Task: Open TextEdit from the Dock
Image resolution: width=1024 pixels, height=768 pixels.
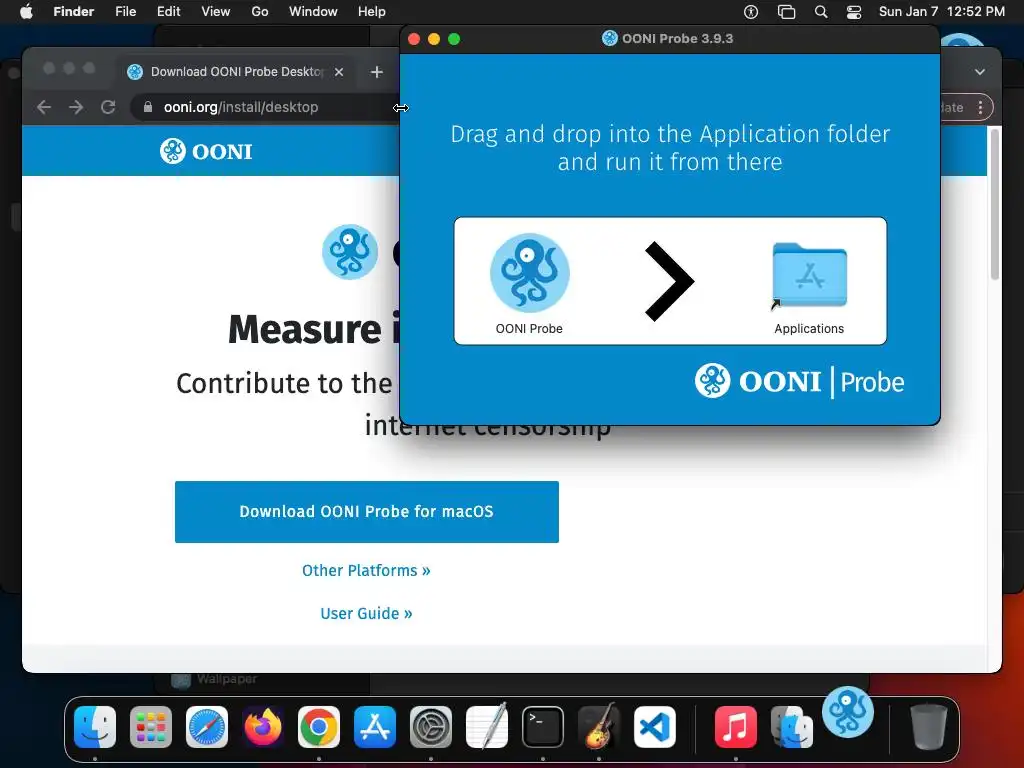Action: pos(487,726)
